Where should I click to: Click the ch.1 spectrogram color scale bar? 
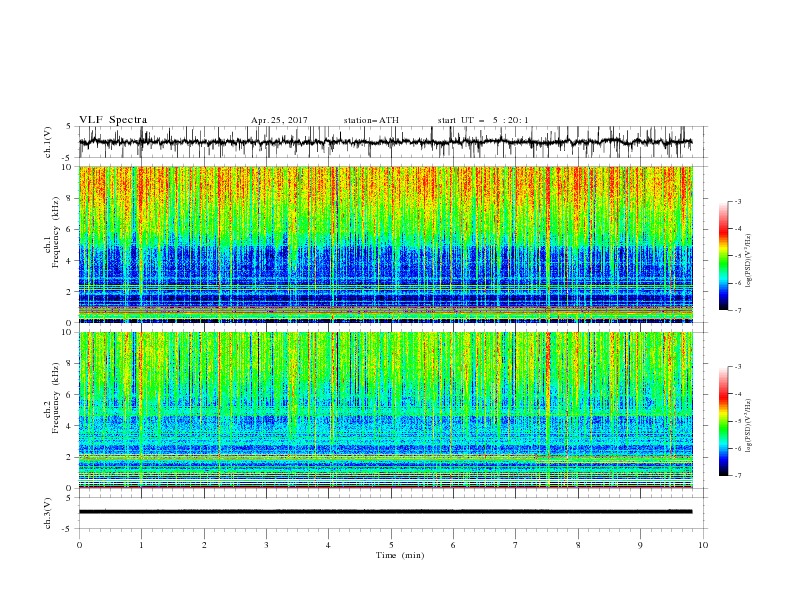(723, 256)
